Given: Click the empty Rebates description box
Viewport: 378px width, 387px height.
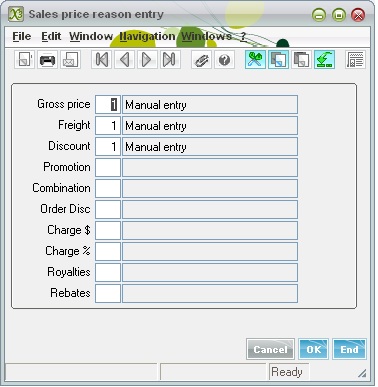Looking at the screenshot, I should (x=210, y=294).
